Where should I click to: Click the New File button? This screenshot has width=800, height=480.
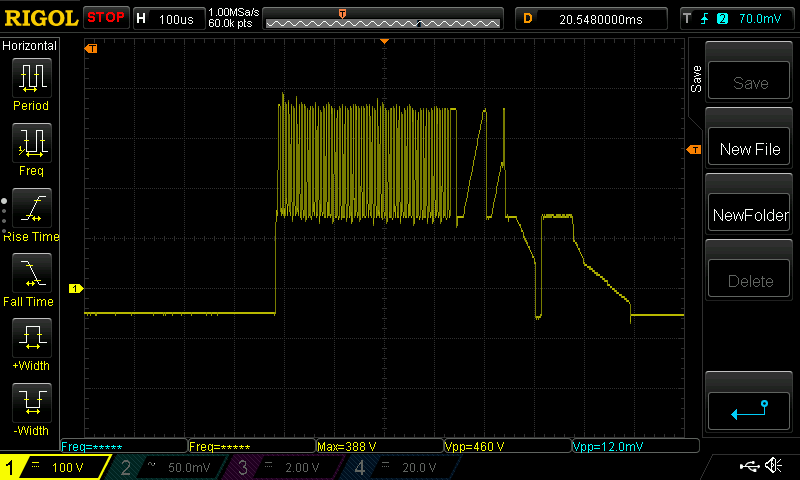click(749, 147)
